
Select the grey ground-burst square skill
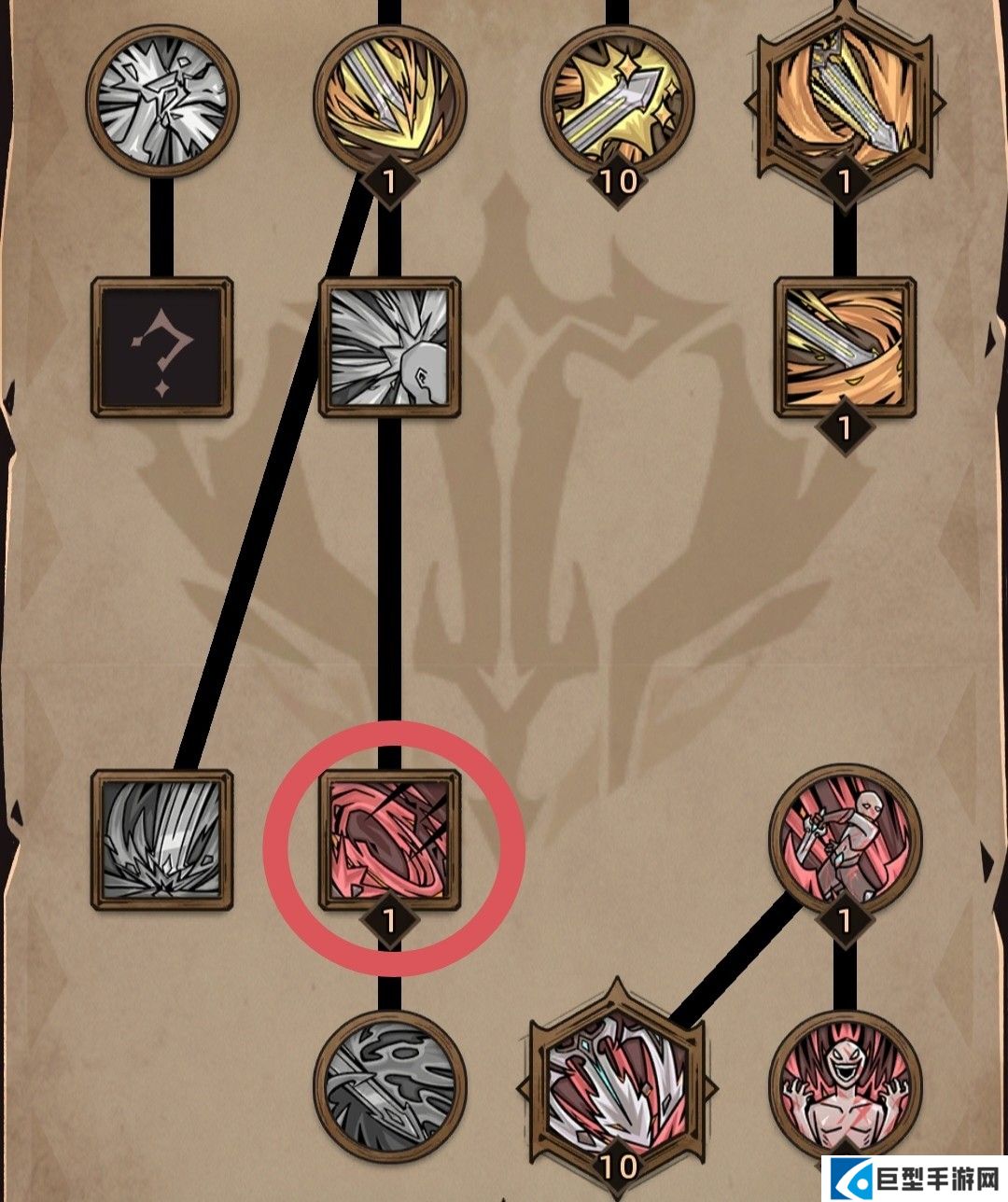click(161, 840)
